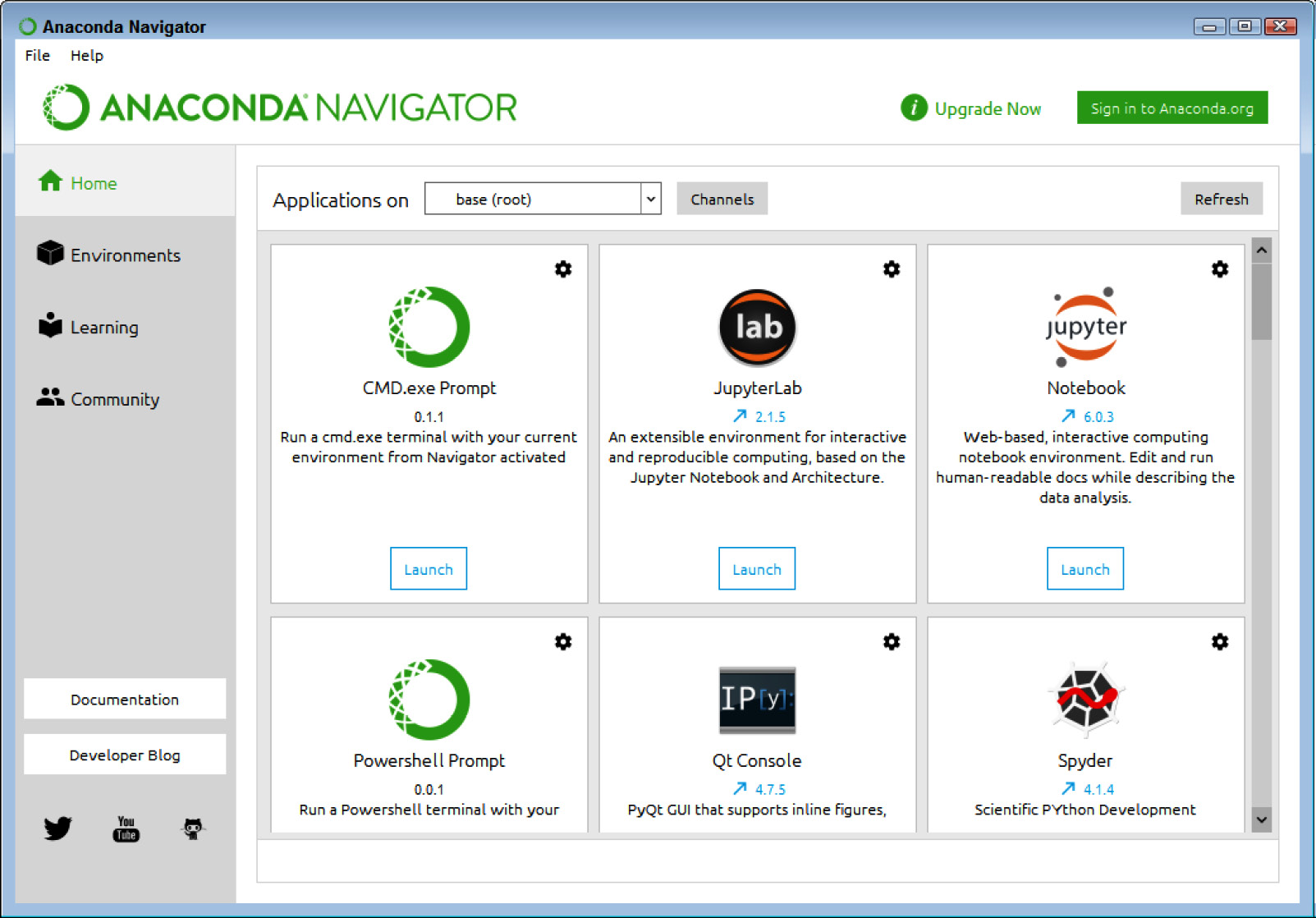This screenshot has width=1316, height=918.
Task: Go to the Home tab
Action: (126, 182)
